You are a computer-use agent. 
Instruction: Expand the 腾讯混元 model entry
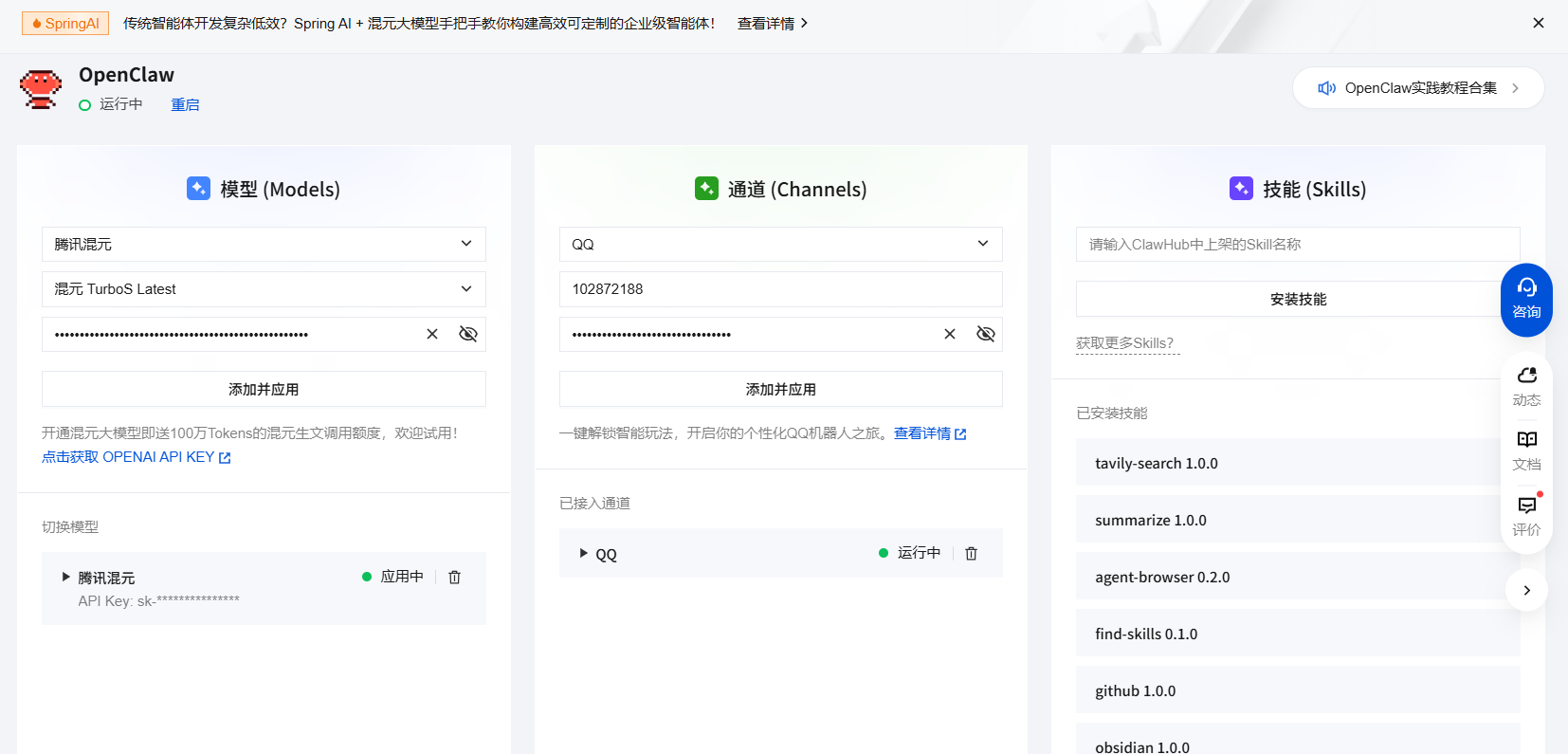tap(66, 577)
